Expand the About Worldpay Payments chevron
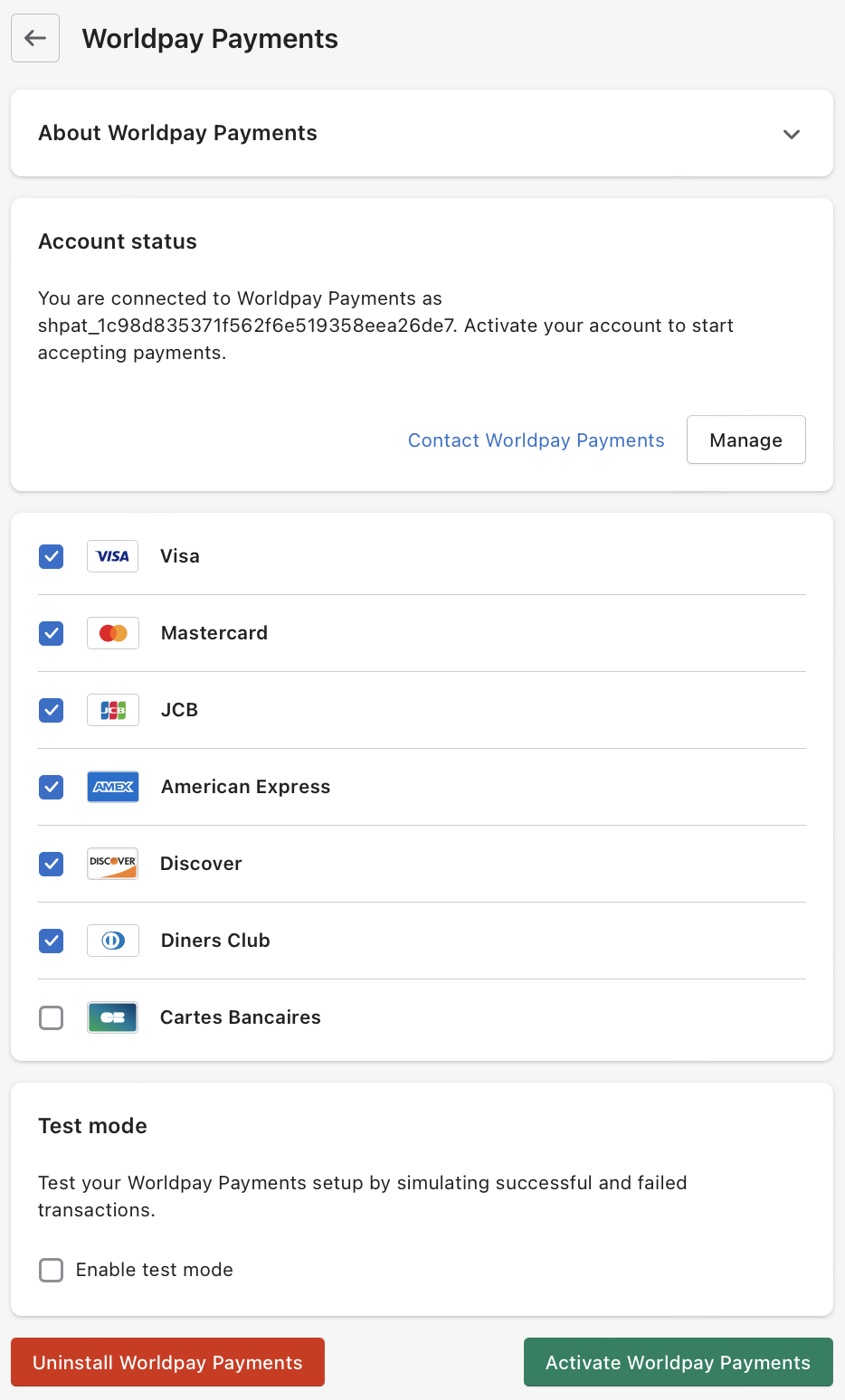 tap(792, 134)
